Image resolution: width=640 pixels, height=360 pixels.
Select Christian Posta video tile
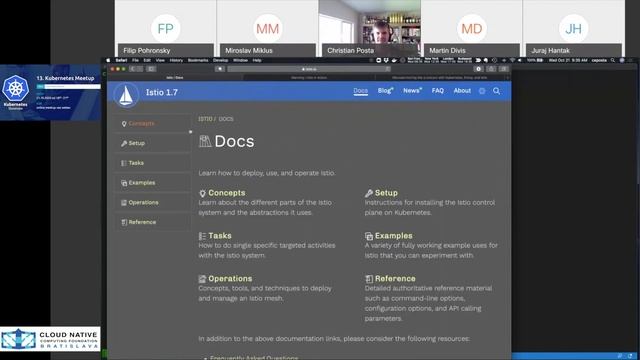(369, 29)
